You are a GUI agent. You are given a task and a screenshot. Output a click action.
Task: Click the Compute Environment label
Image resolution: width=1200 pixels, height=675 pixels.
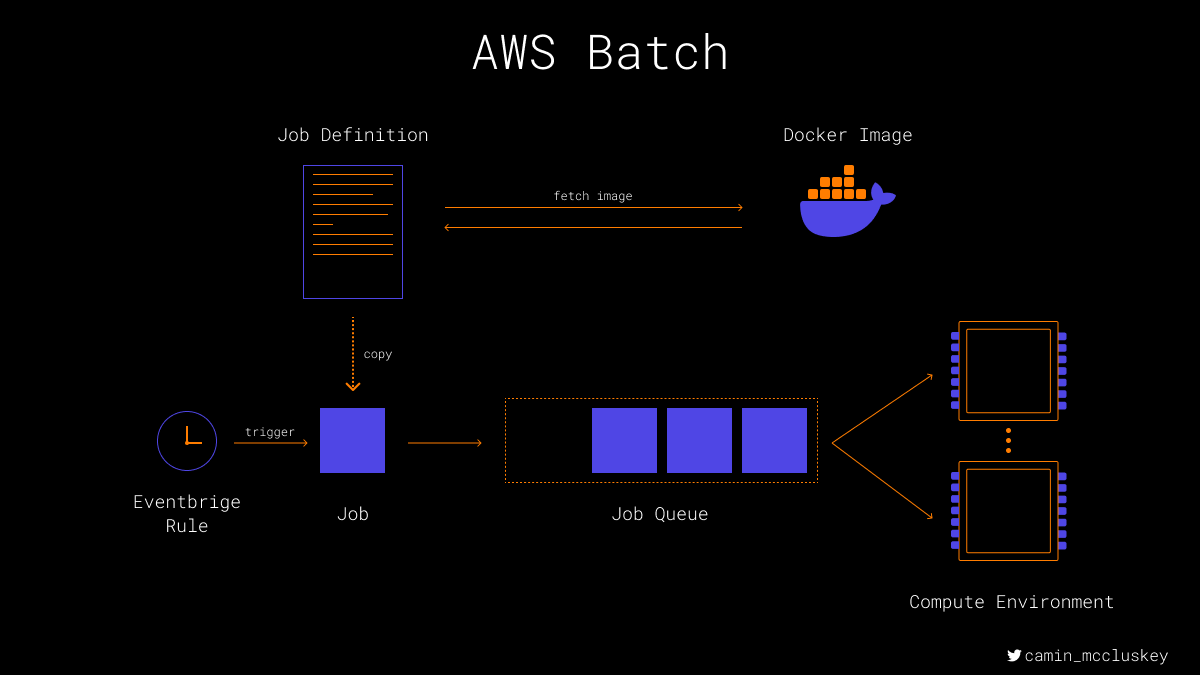[x=1011, y=602]
